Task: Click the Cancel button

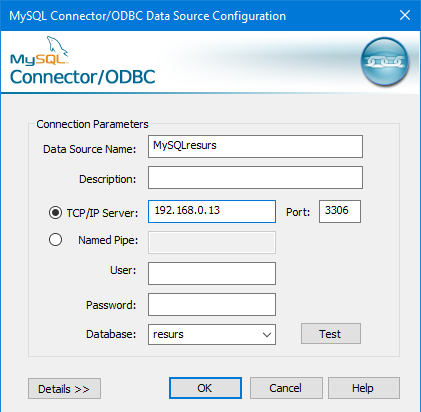Action: click(x=286, y=388)
